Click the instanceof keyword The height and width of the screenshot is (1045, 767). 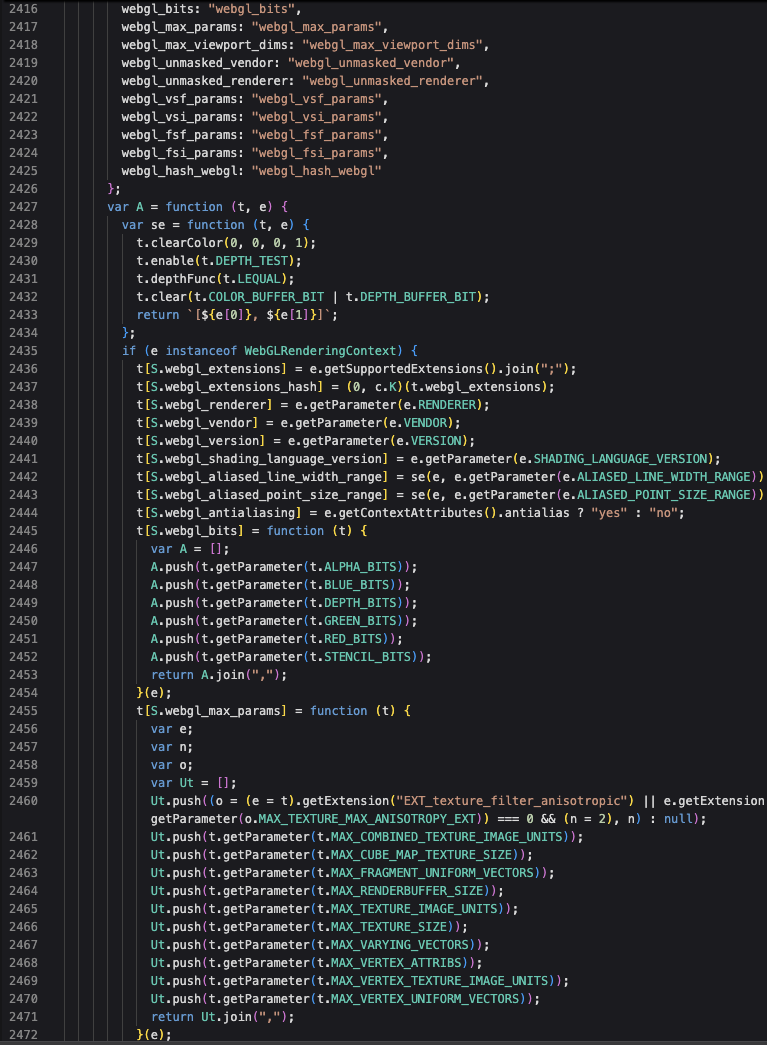(201, 351)
